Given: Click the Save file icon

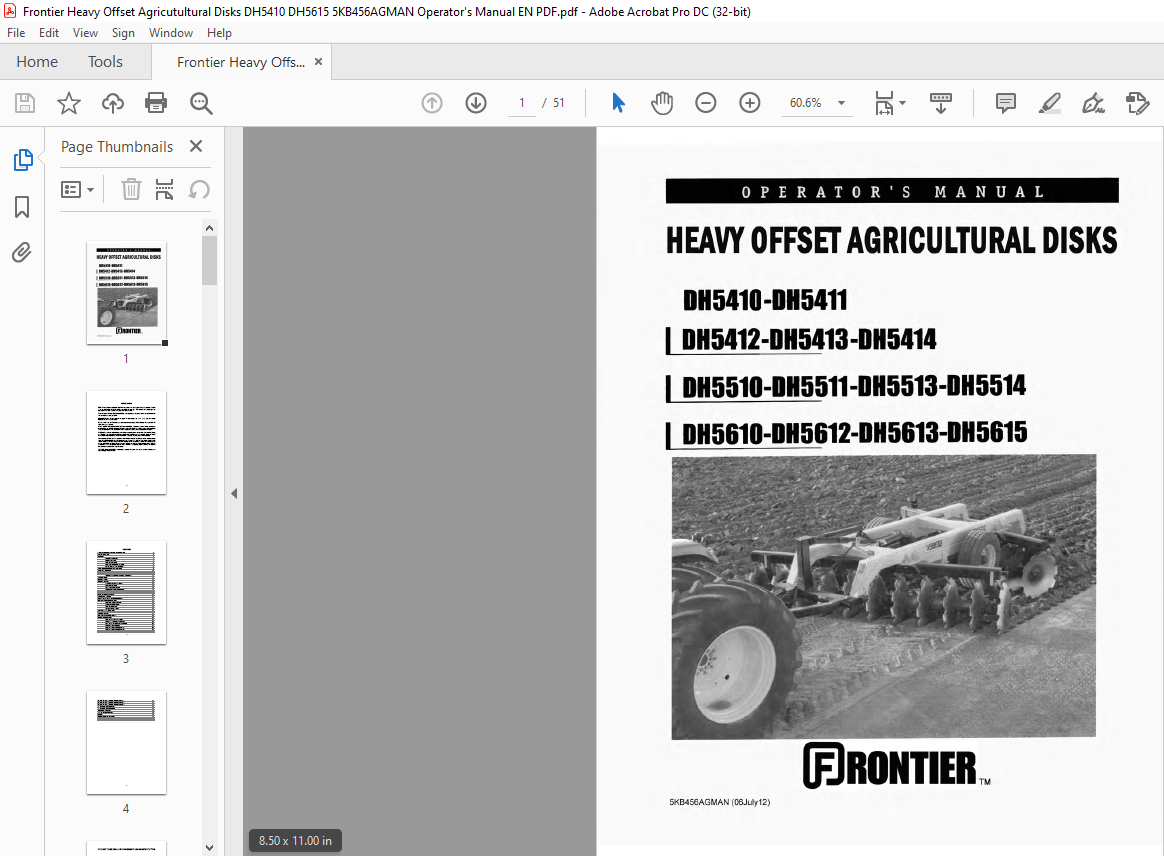Looking at the screenshot, I should coord(24,103).
